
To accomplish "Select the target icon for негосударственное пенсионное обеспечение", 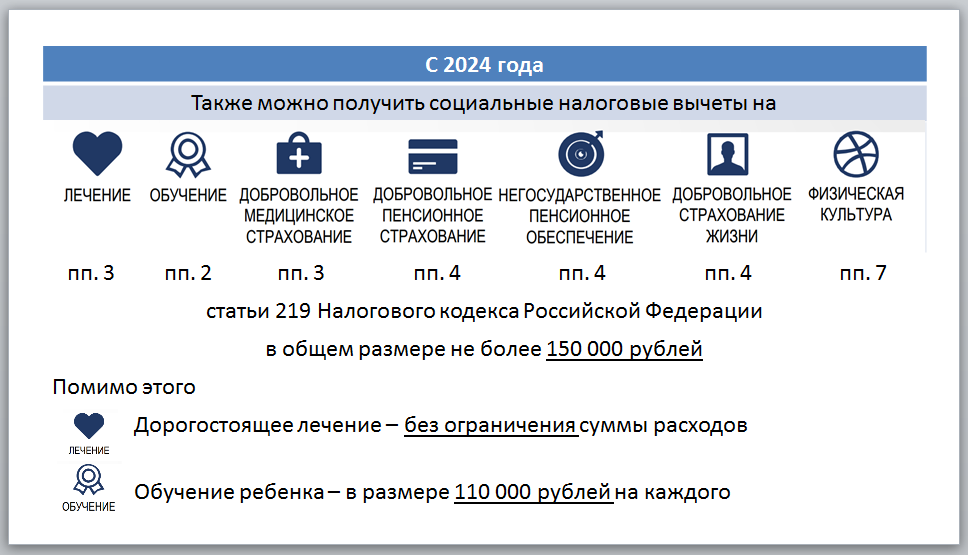I will pyautogui.click(x=579, y=155).
